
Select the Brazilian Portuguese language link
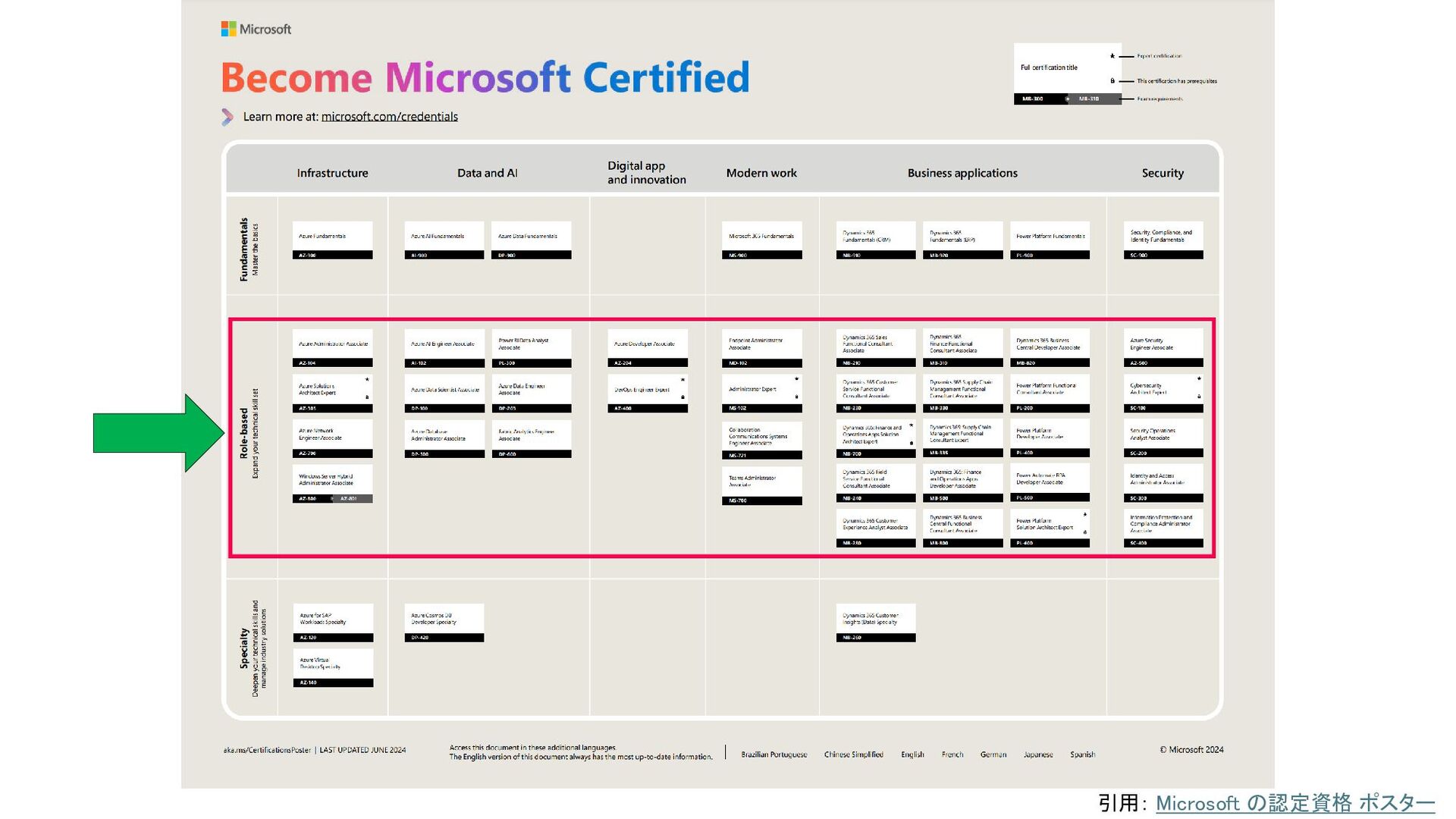773,755
